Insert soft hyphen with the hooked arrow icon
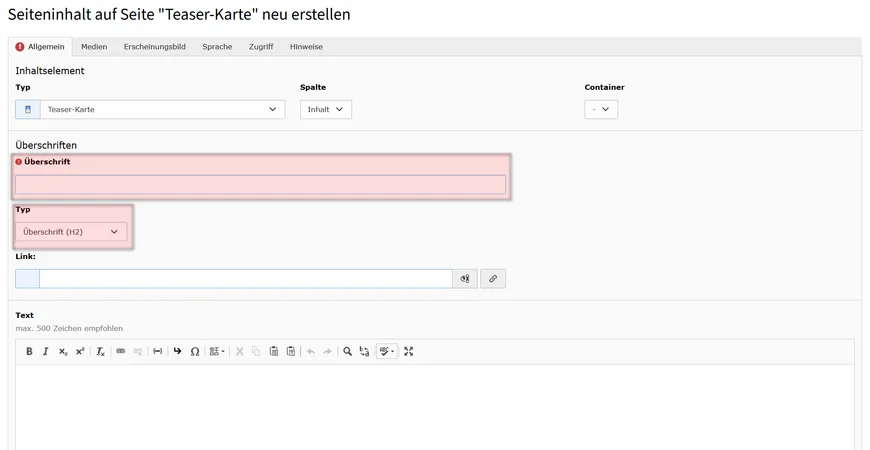 [x=178, y=351]
